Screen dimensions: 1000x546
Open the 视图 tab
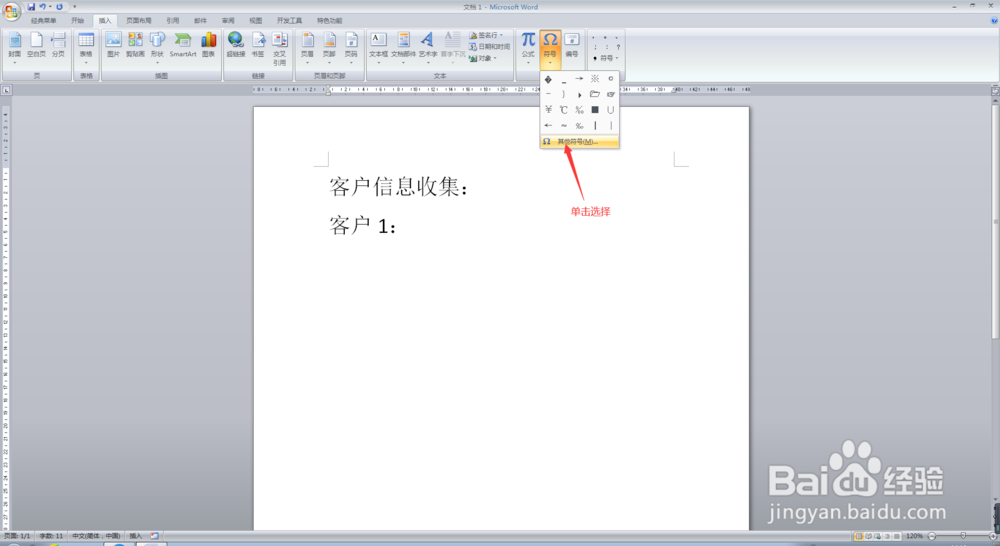tap(256, 20)
